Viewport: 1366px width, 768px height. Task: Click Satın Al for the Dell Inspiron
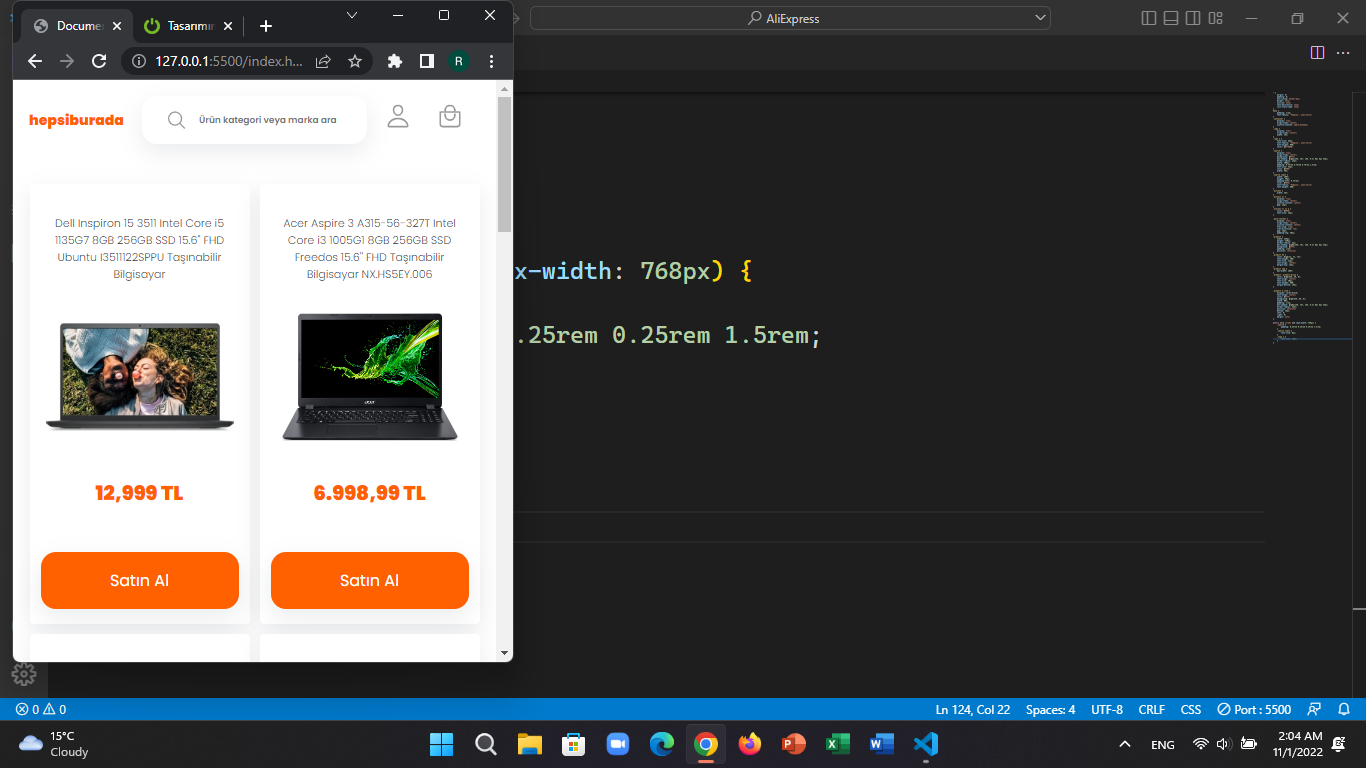[x=140, y=580]
